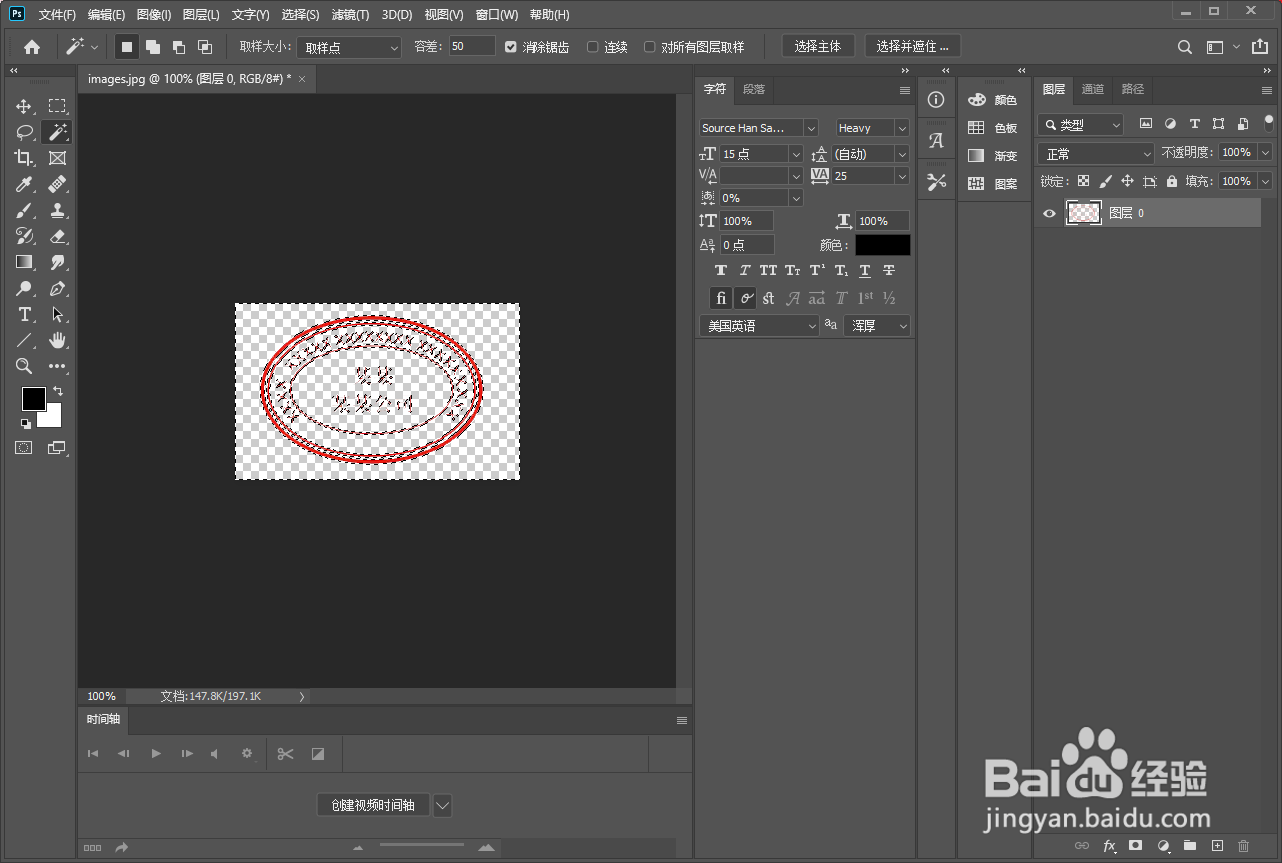Open Edit Toolbar three-dots icon
This screenshot has height=863, width=1282.
(x=58, y=366)
